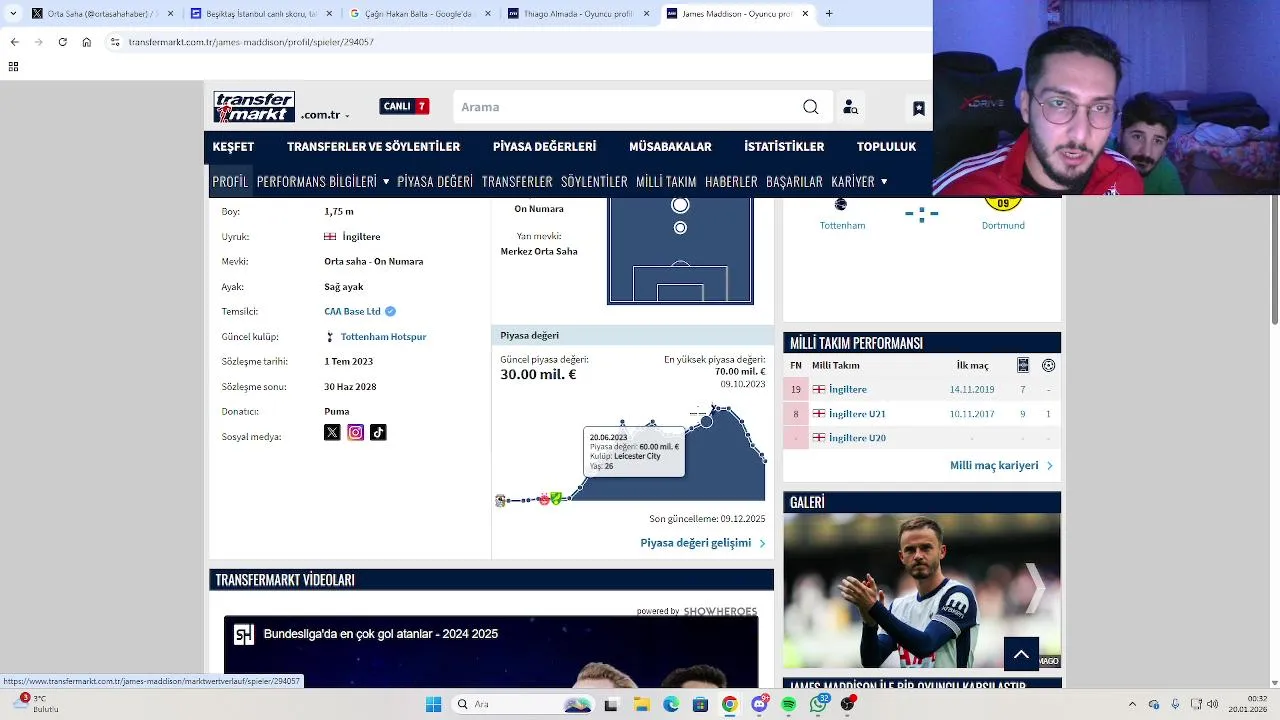Expand the KARİYER dropdown
The image size is (1280, 720).
(x=884, y=182)
